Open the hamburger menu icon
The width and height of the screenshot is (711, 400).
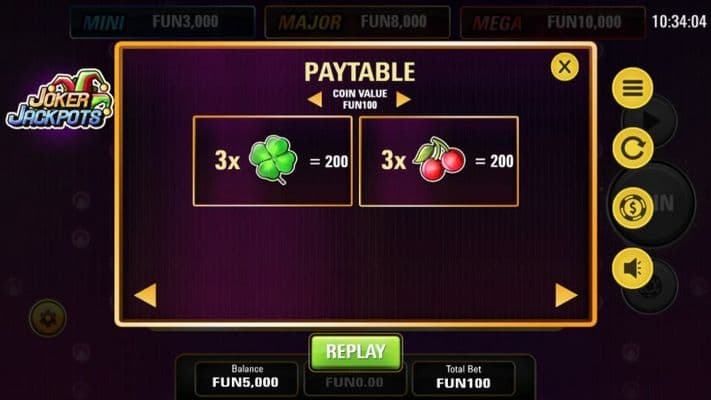tap(633, 88)
